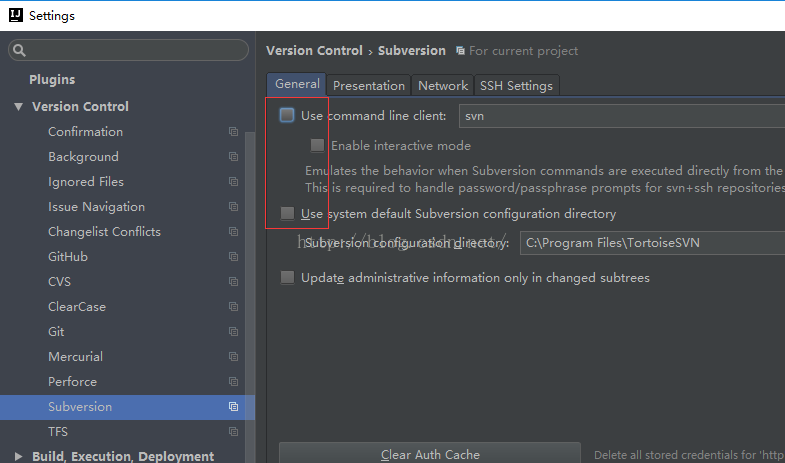
Task: Select ClearCase settings page
Action: coord(77,307)
